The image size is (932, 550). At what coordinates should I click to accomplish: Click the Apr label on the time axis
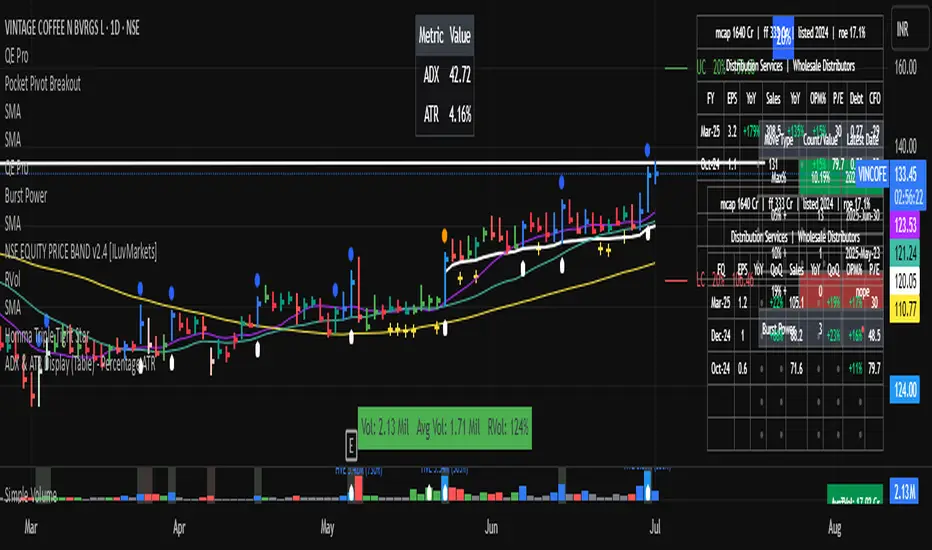(179, 527)
